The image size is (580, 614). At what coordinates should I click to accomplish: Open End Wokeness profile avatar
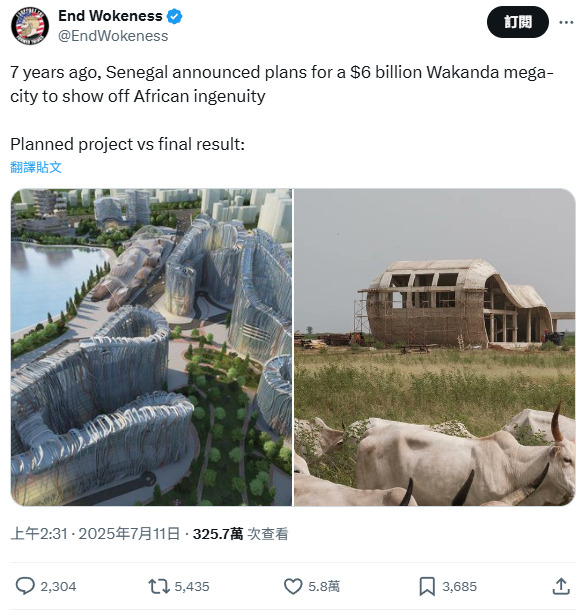click(x=30, y=26)
